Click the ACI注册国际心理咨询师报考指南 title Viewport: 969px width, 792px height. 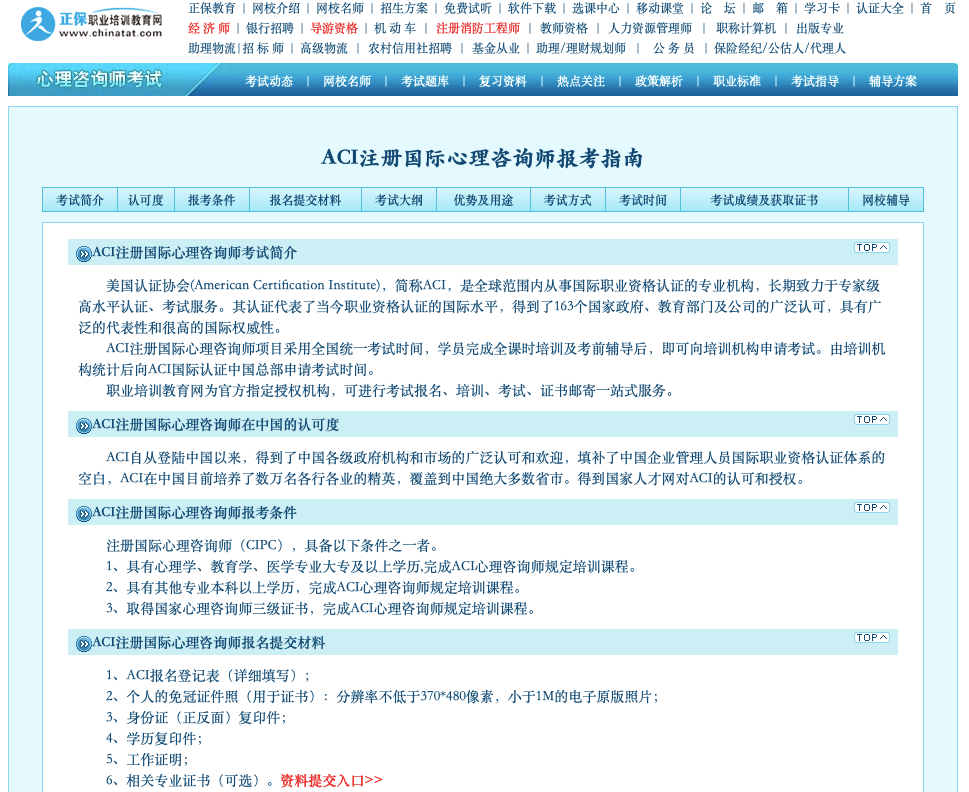click(482, 158)
